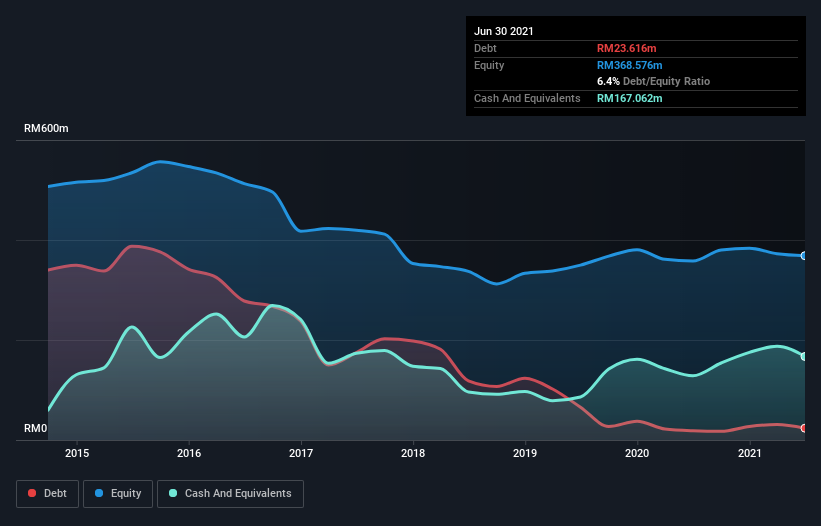The image size is (821, 526).
Task: Click the RM600m y-axis label
Action: coord(46,128)
